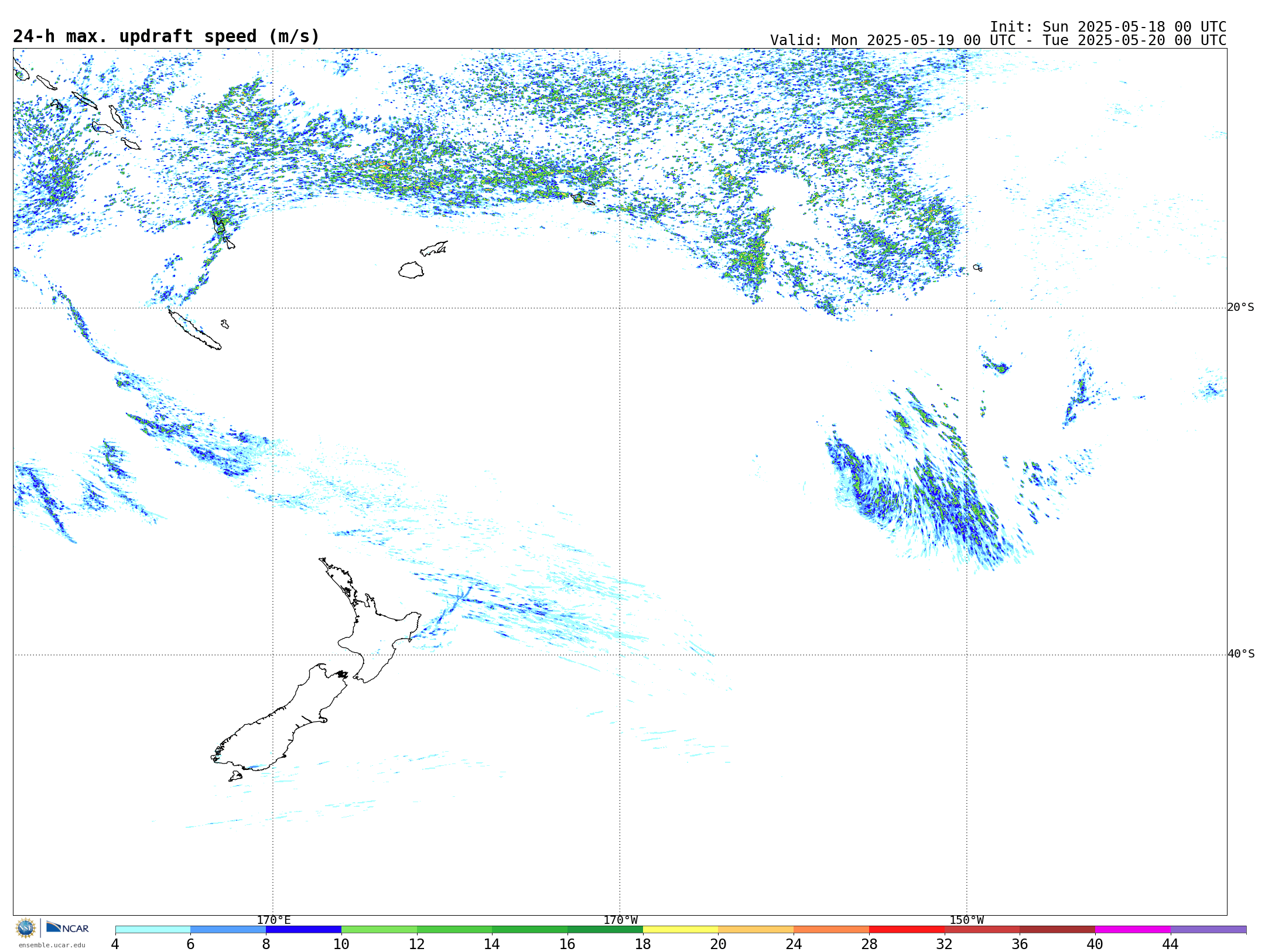
Task: Click the 150°W longitude label
Action: point(967,920)
